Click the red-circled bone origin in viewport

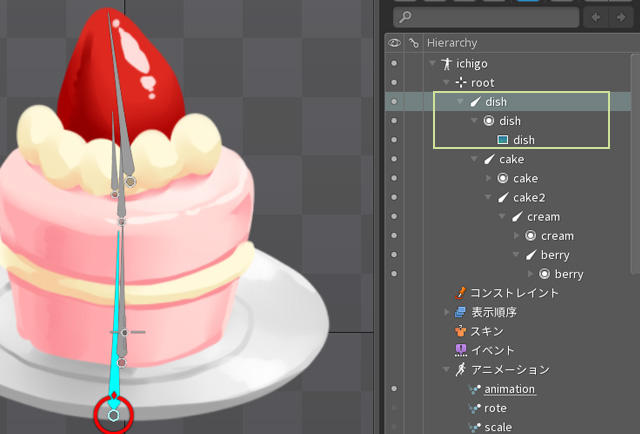pyautogui.click(x=113, y=414)
